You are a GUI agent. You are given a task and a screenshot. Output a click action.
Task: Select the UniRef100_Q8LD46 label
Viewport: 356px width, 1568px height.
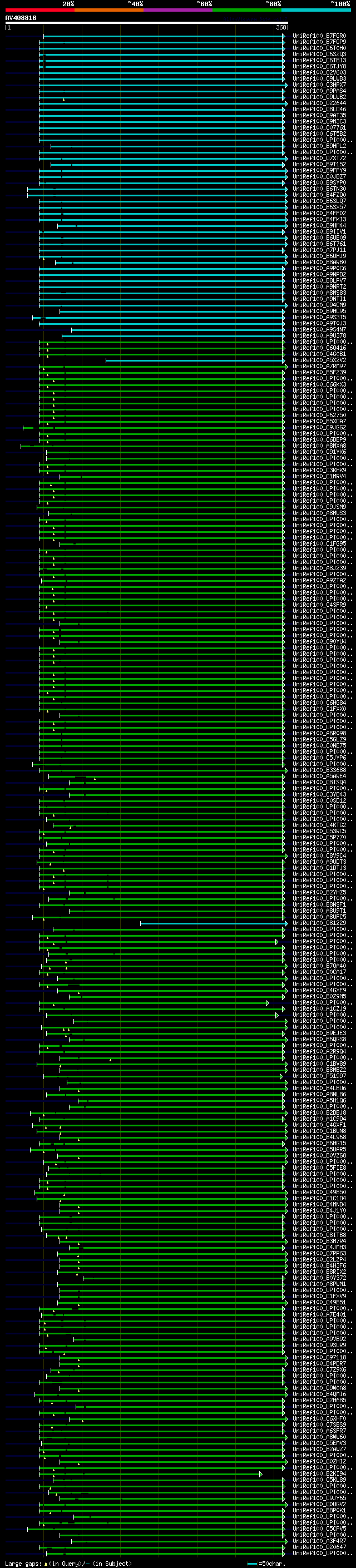coord(319,109)
